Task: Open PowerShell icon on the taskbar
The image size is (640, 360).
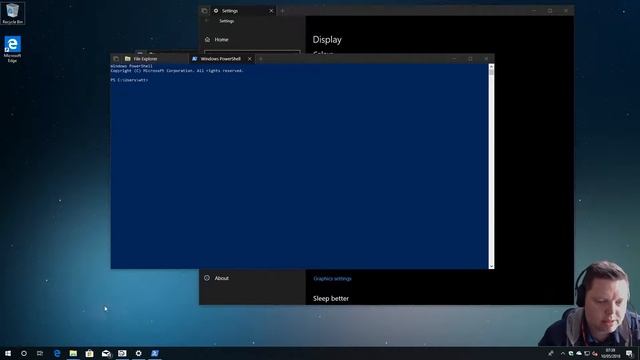Action: (155, 353)
